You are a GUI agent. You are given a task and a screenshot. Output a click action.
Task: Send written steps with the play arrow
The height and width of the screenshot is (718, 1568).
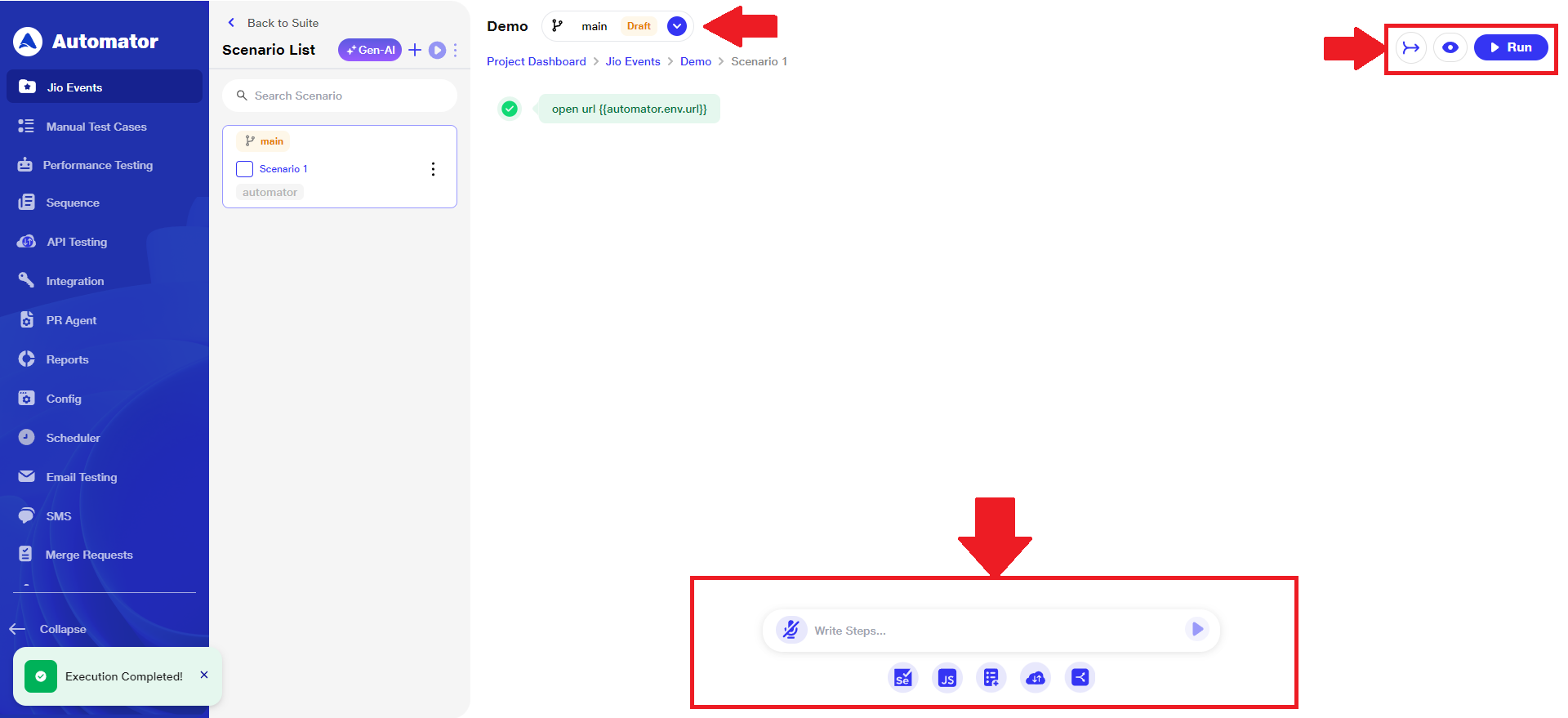(x=1196, y=629)
